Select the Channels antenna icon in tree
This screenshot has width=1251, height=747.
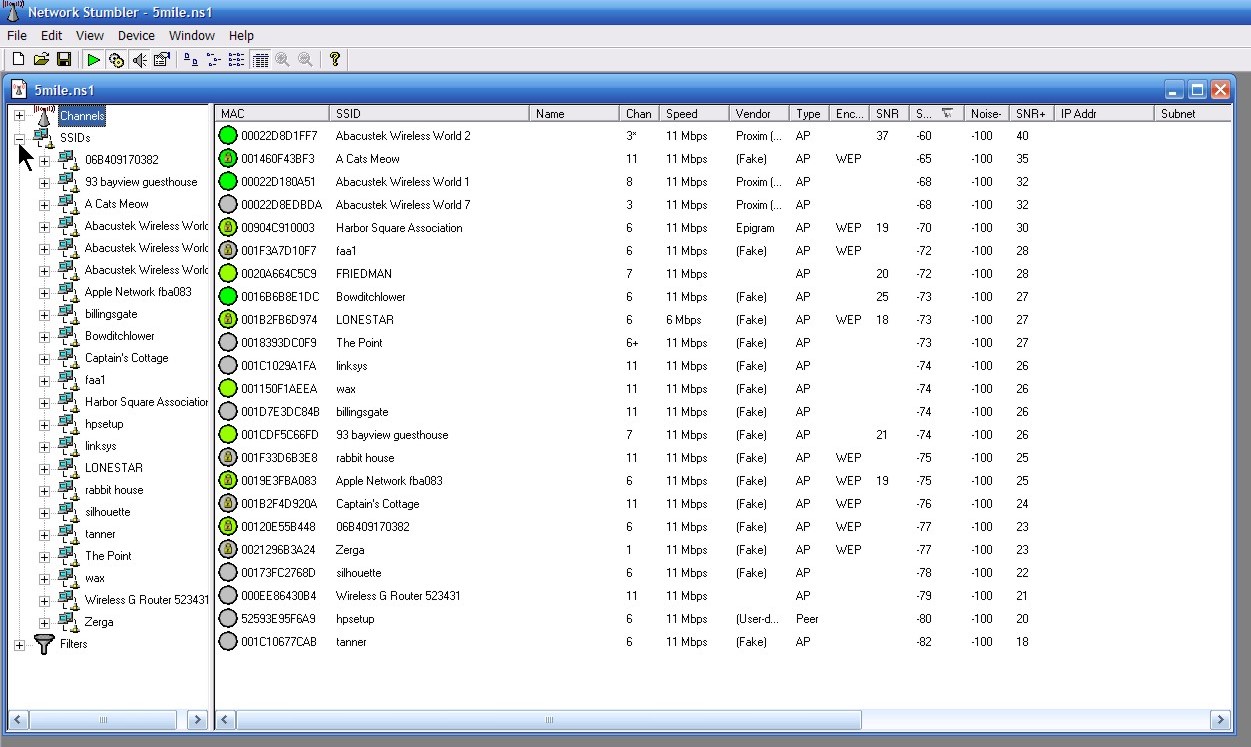tap(44, 115)
